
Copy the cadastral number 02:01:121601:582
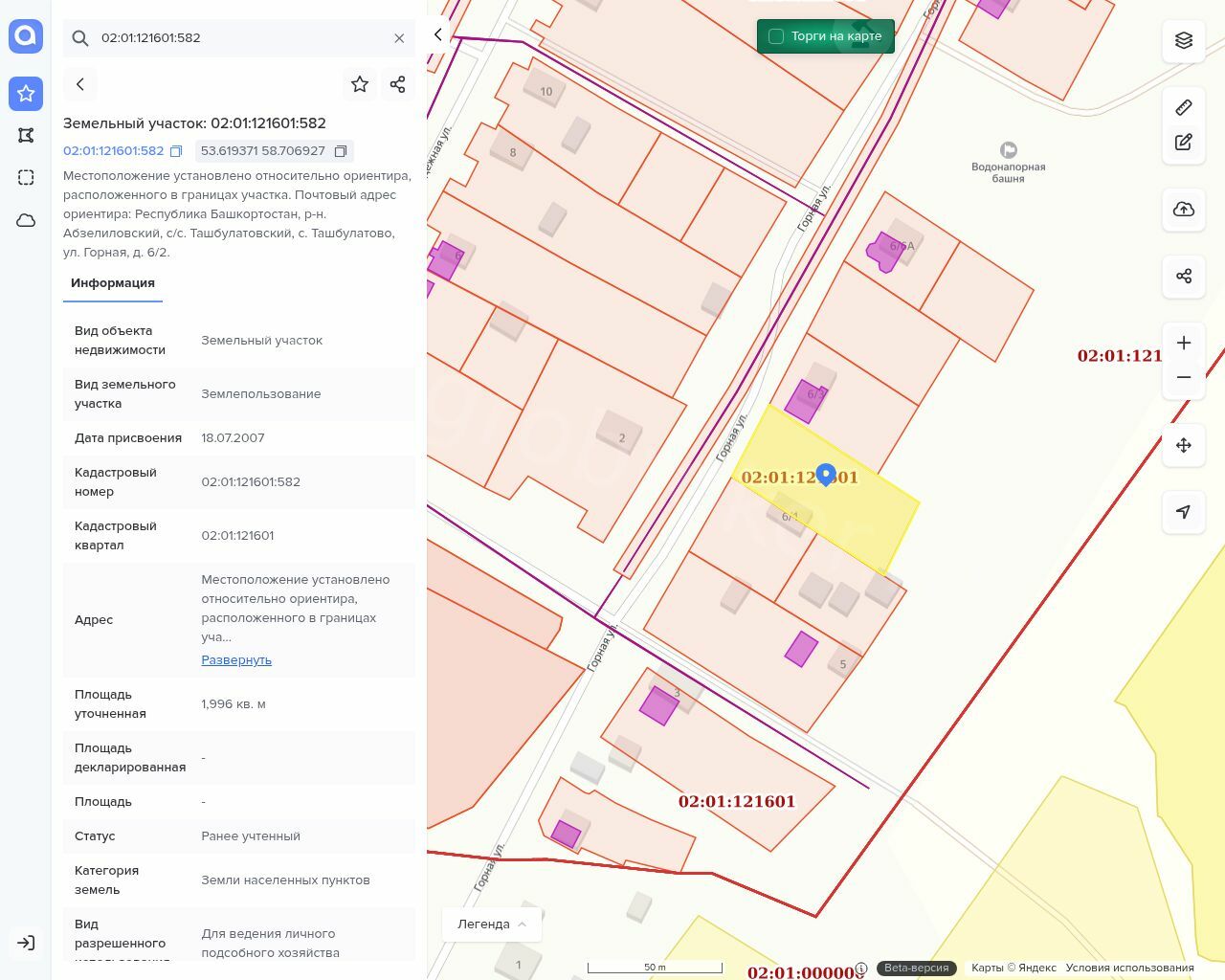[x=176, y=151]
